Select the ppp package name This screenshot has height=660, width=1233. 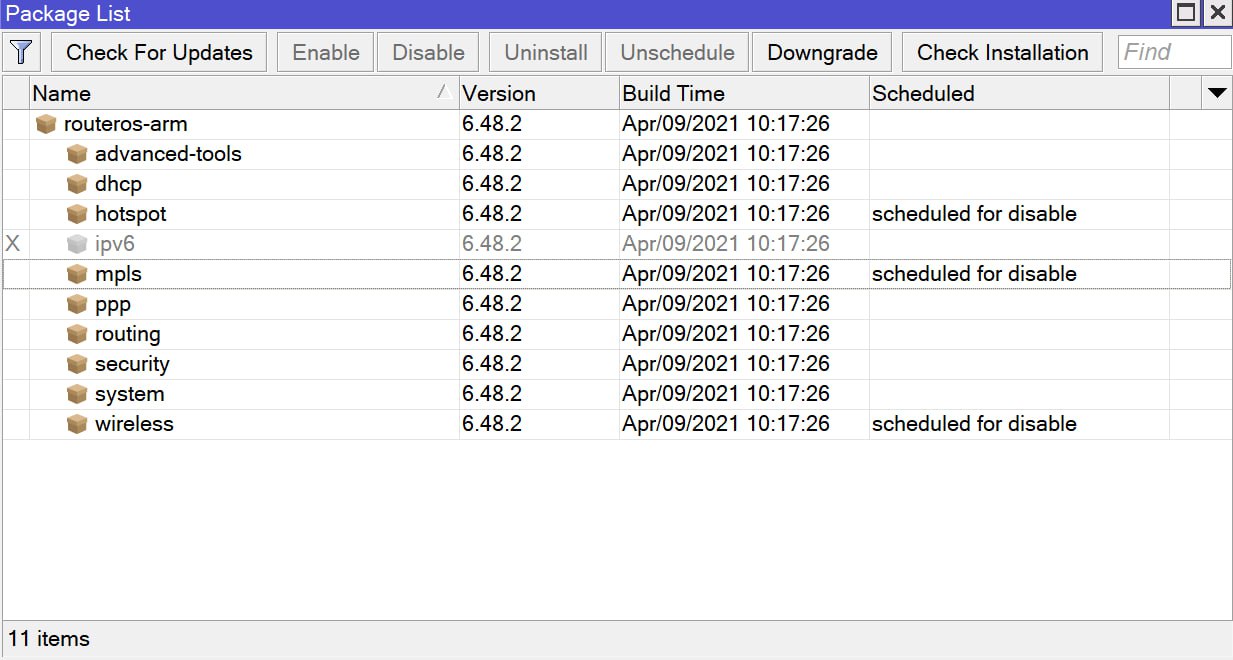pos(113,304)
